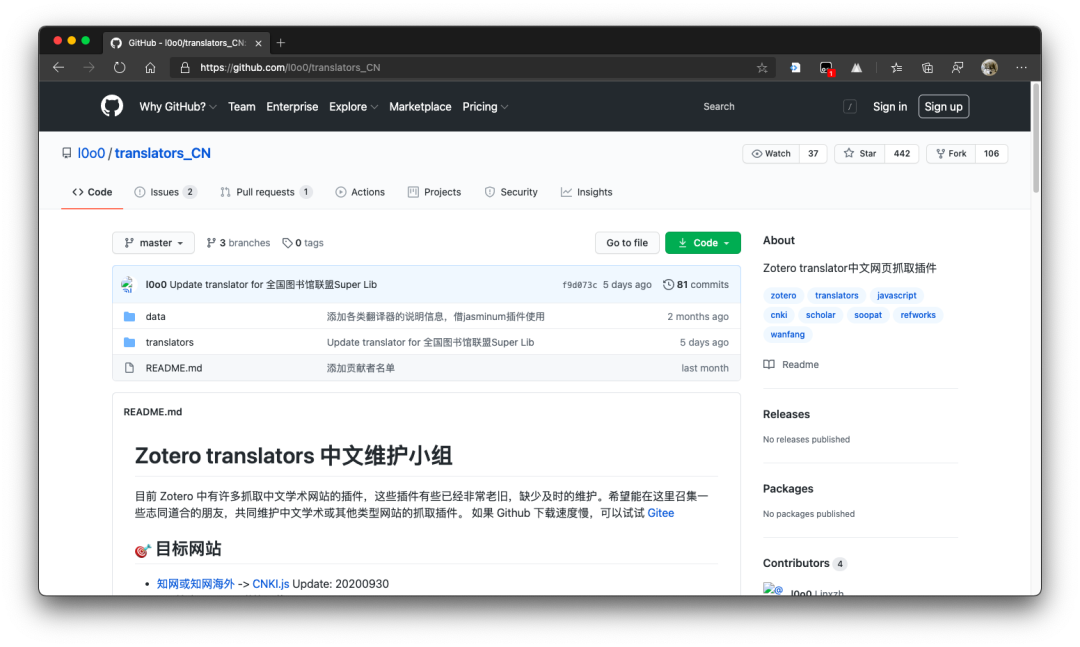Open the CNKI.js link in README
1080x647 pixels.
pos(271,584)
